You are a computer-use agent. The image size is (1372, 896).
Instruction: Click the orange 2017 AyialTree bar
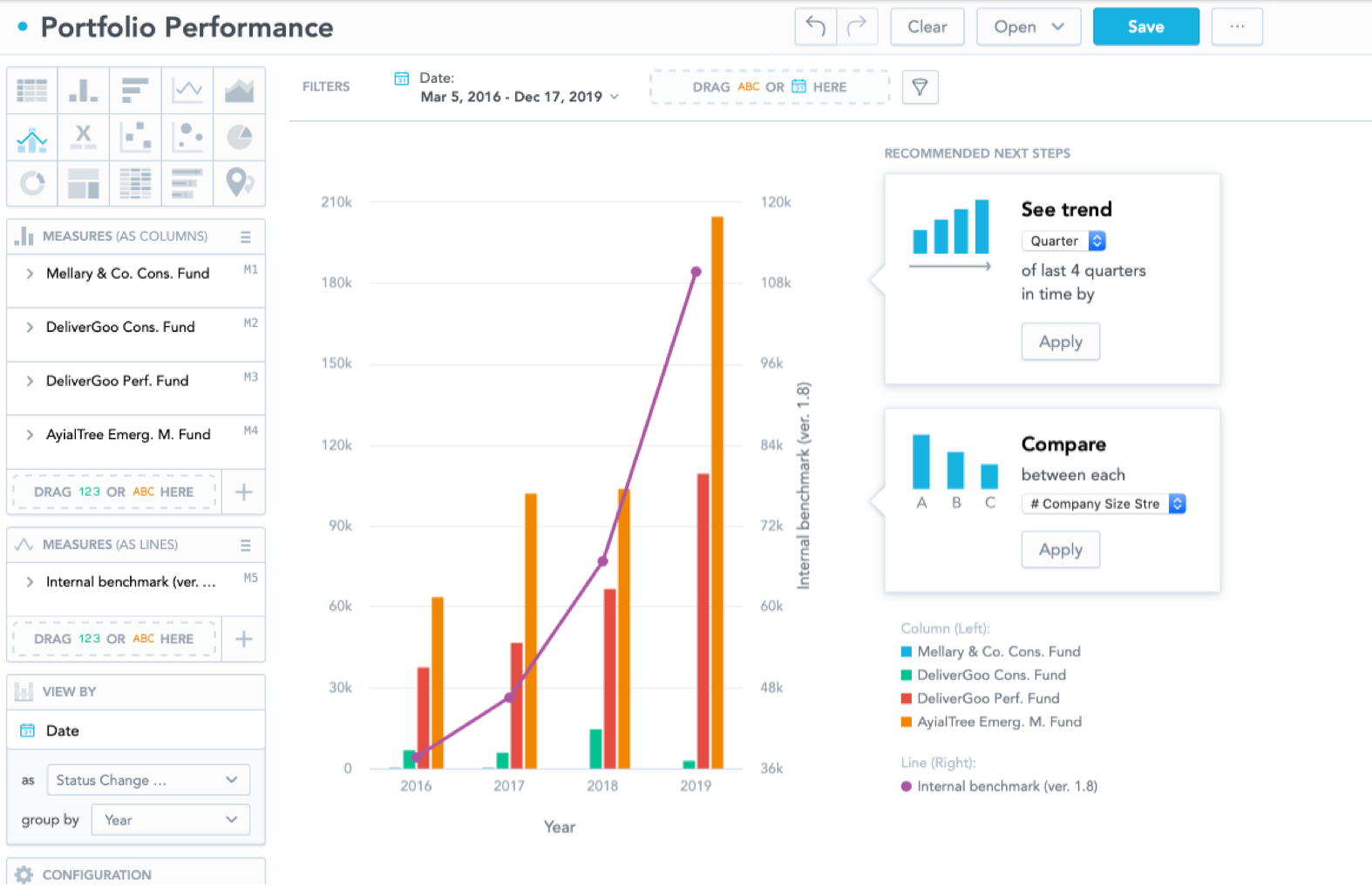(x=531, y=631)
